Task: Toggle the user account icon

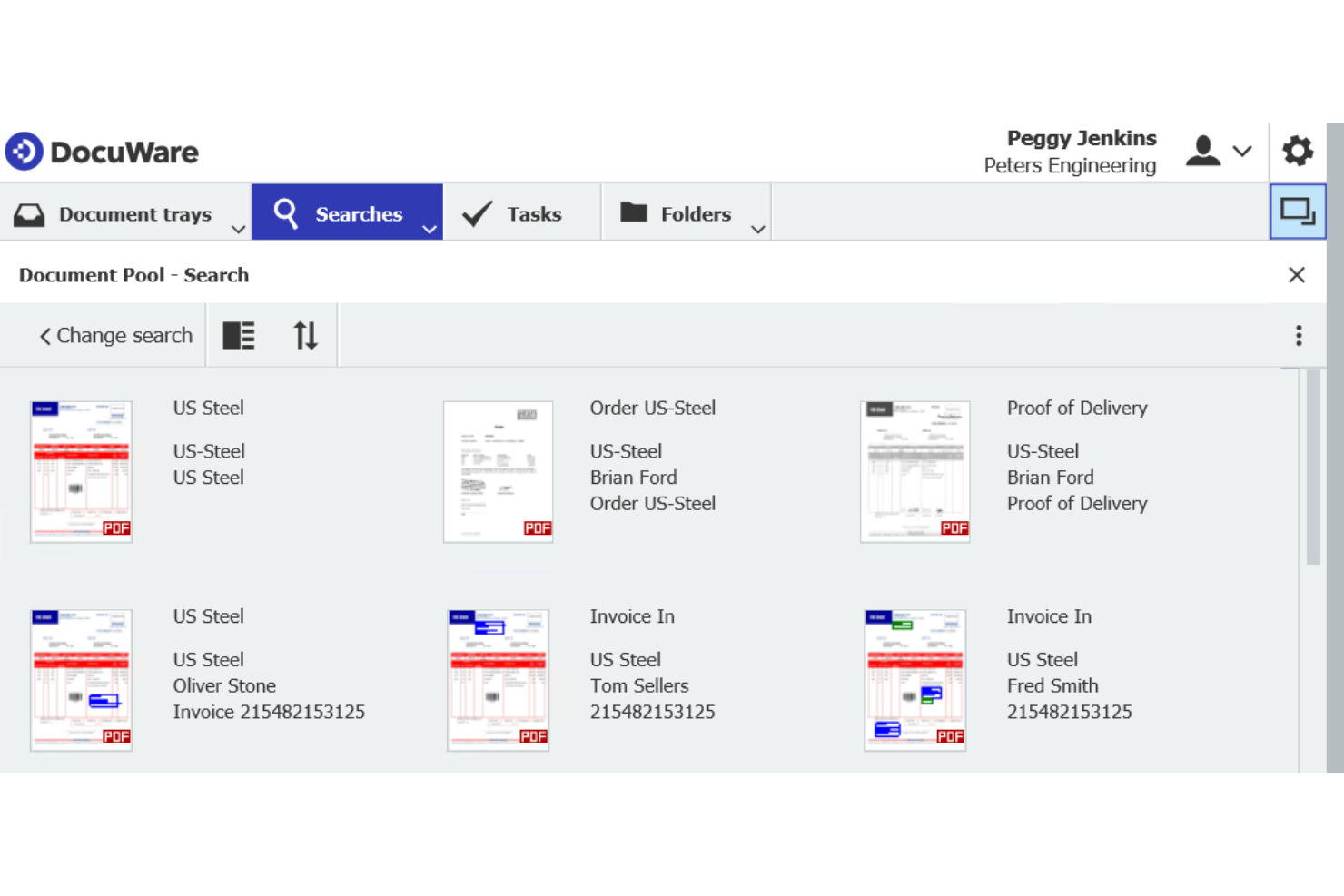Action: pyautogui.click(x=1202, y=151)
